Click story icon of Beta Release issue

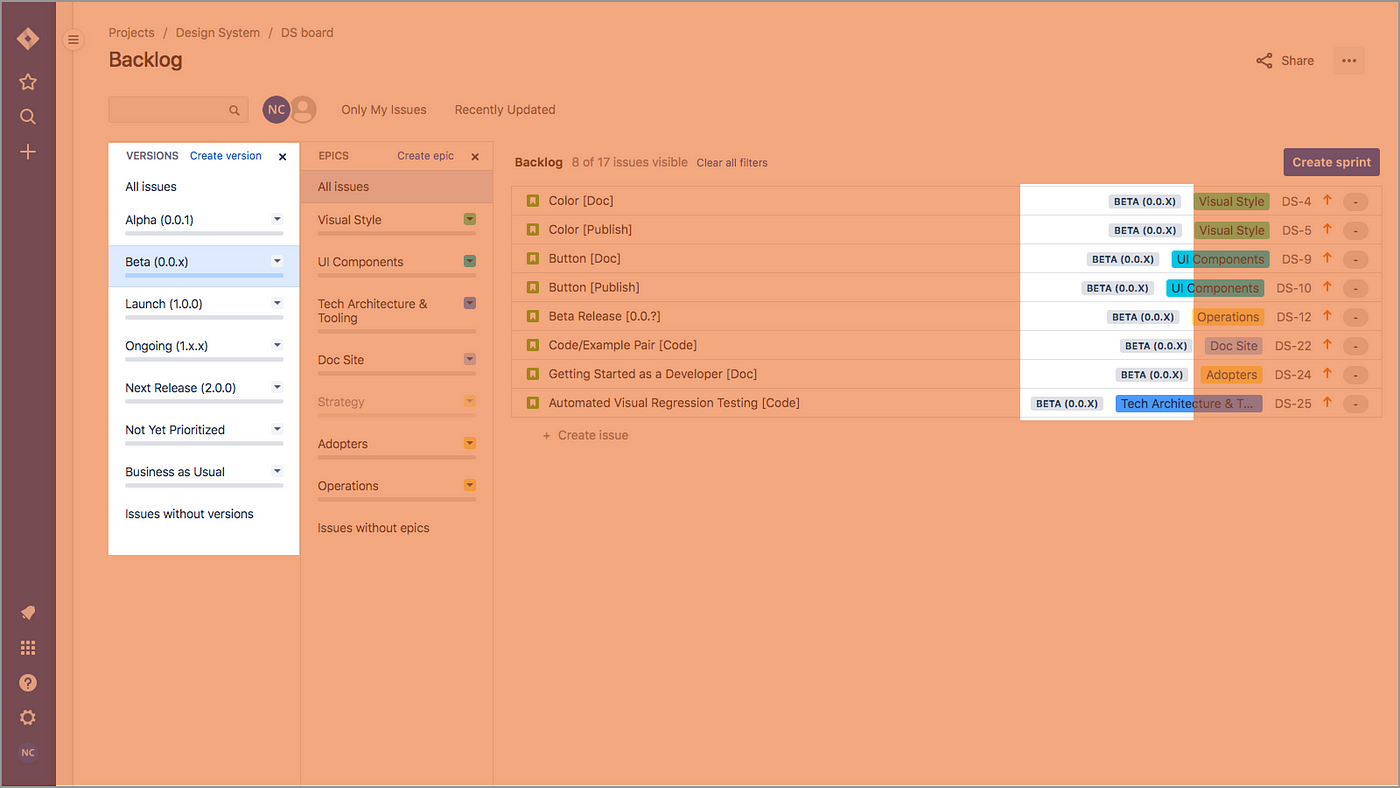[533, 317]
